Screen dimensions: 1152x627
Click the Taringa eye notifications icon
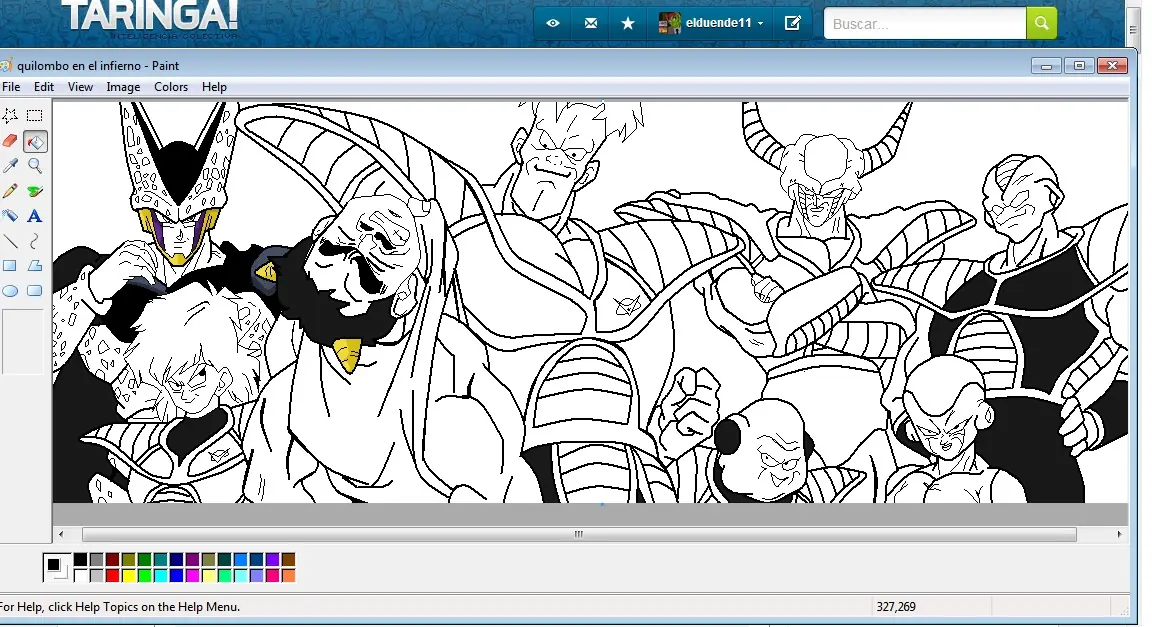pos(553,24)
